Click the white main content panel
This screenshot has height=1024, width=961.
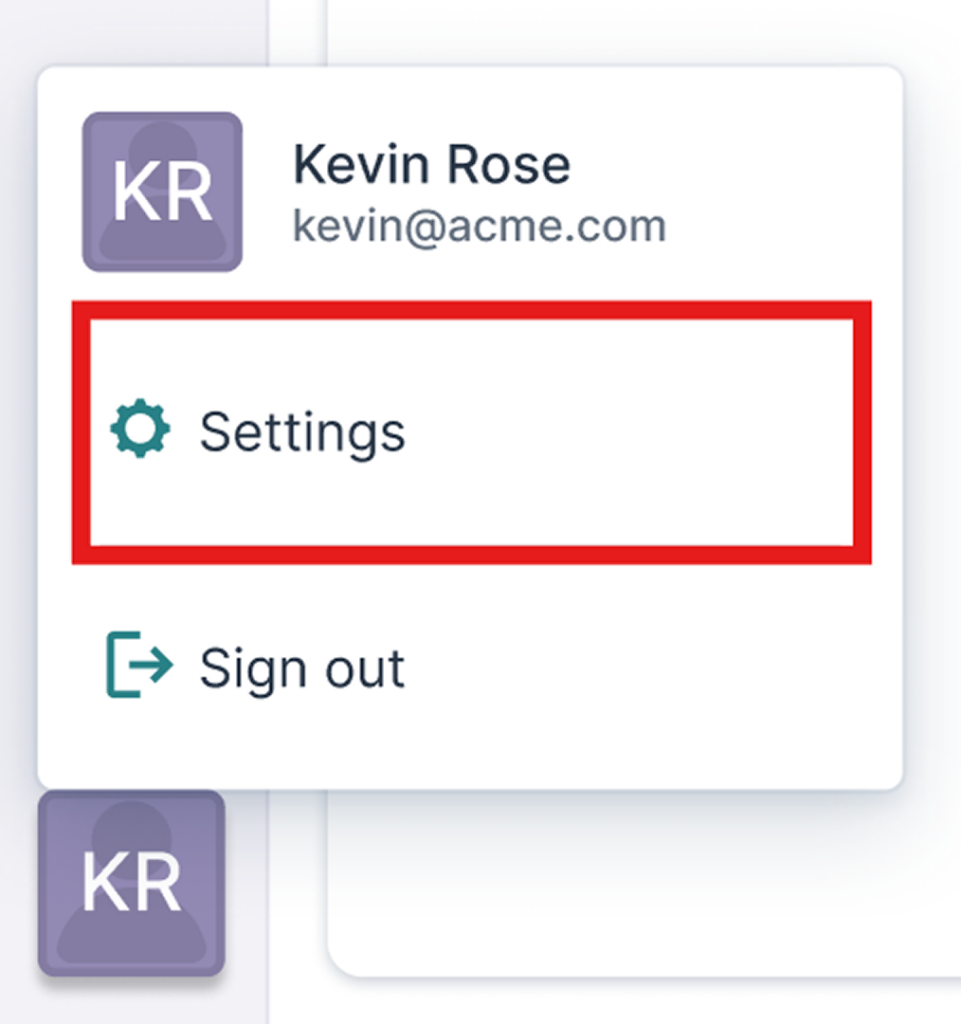[x=640, y=880]
